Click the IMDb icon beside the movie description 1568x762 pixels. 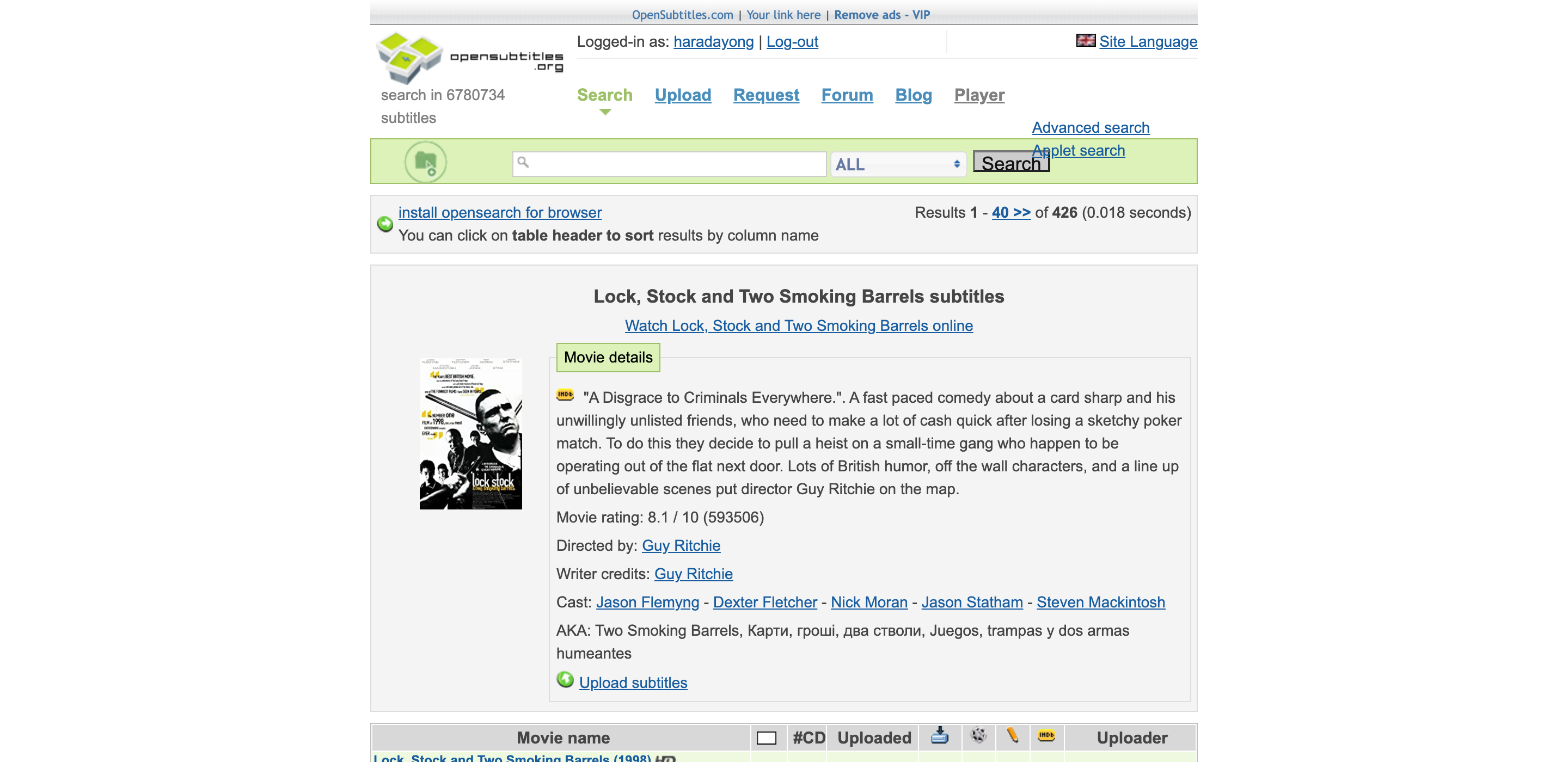[565, 395]
